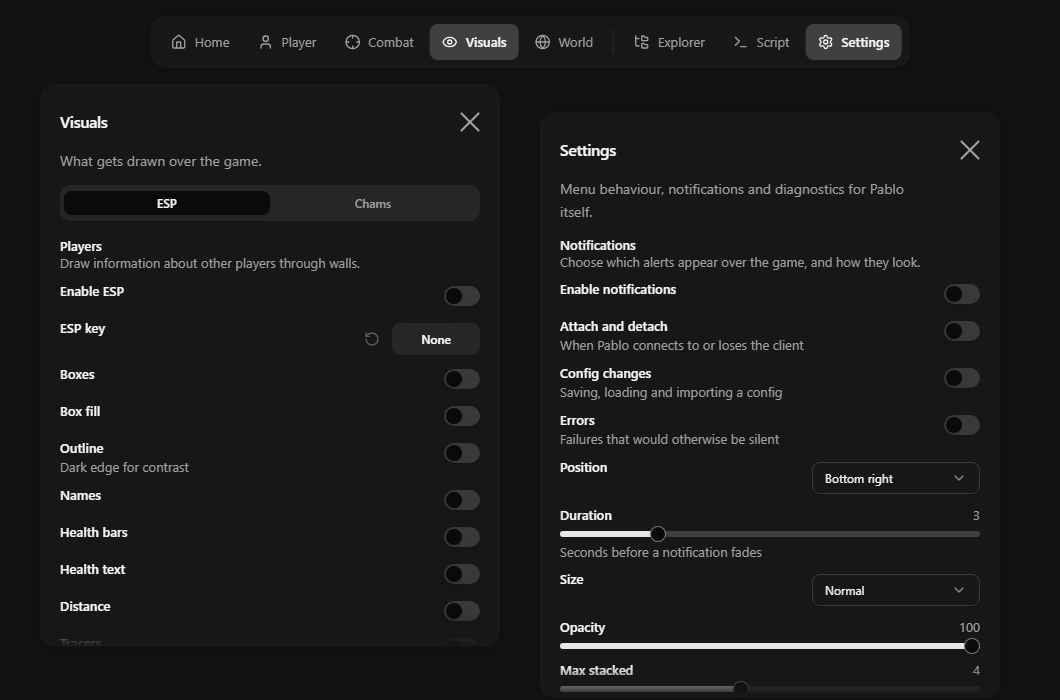This screenshot has height=700, width=1060.
Task: Switch to the Chams sub-tab
Action: point(373,204)
